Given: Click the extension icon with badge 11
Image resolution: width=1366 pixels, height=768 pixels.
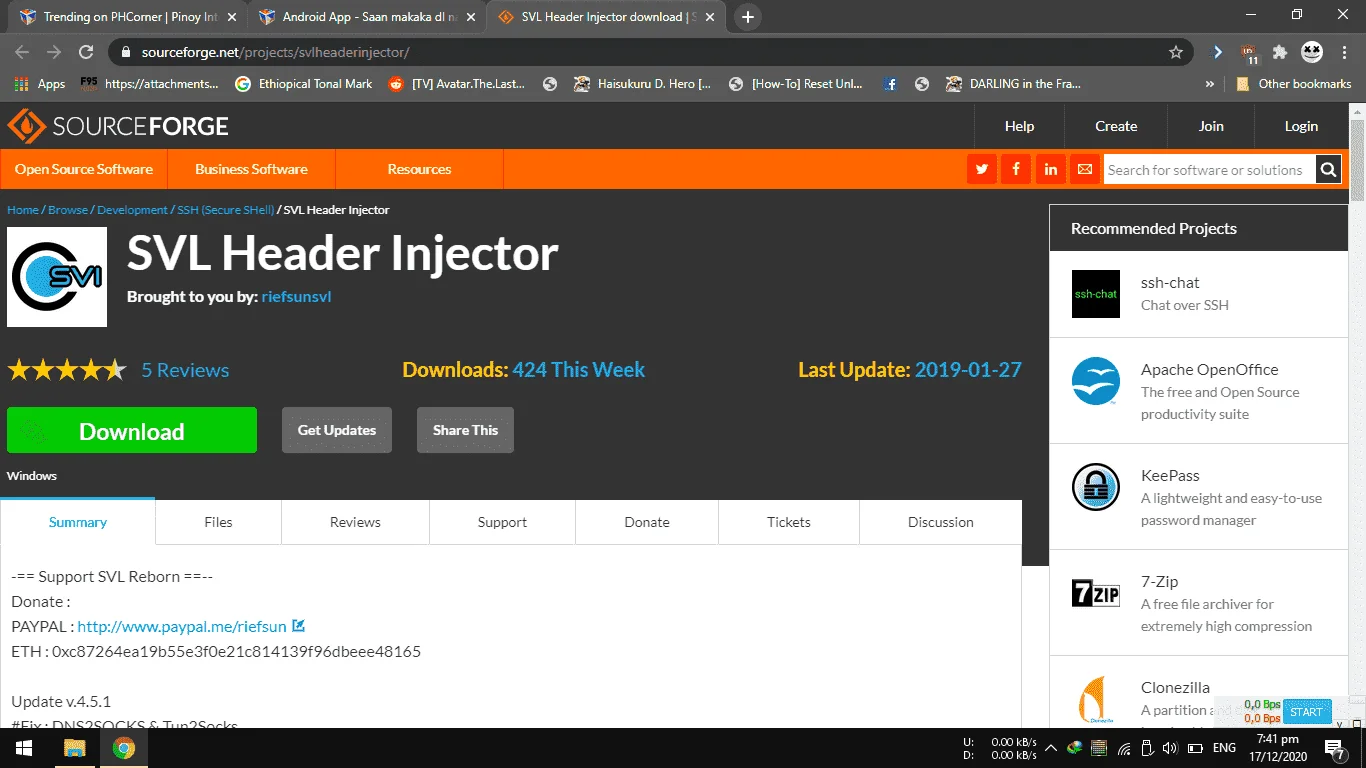Looking at the screenshot, I should coord(1249,52).
